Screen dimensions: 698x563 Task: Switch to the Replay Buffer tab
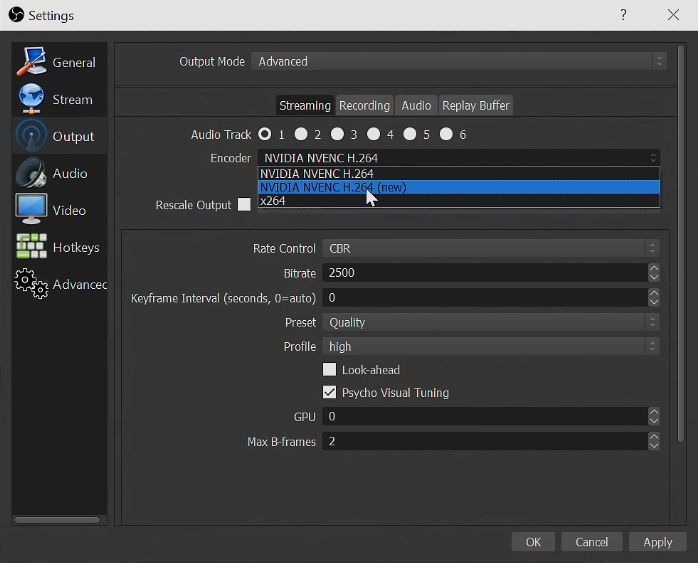pyautogui.click(x=475, y=105)
